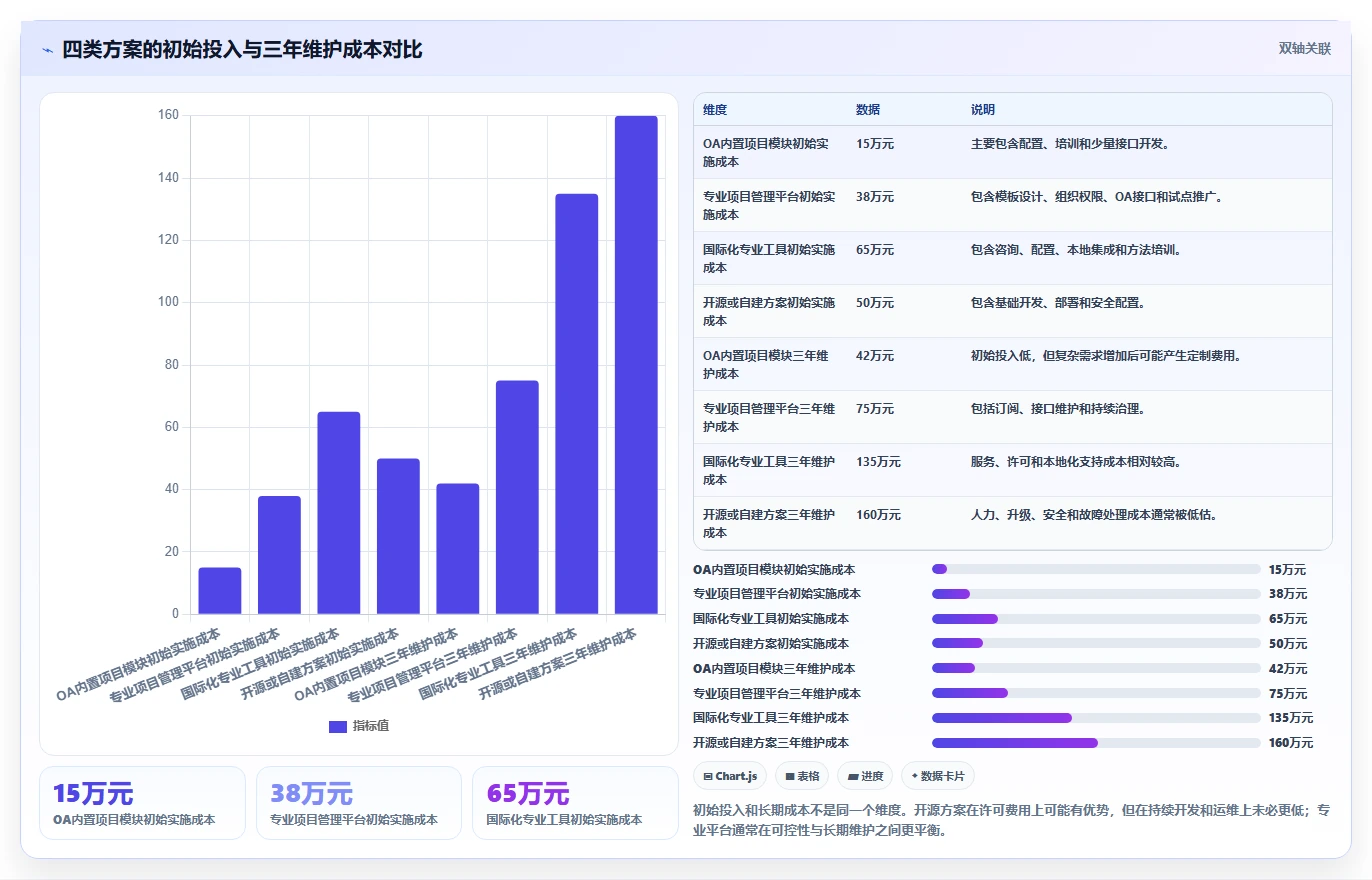Click table row name 专业项目管理平台三年维护成本
The height and width of the screenshot is (880, 1372).
[768, 418]
